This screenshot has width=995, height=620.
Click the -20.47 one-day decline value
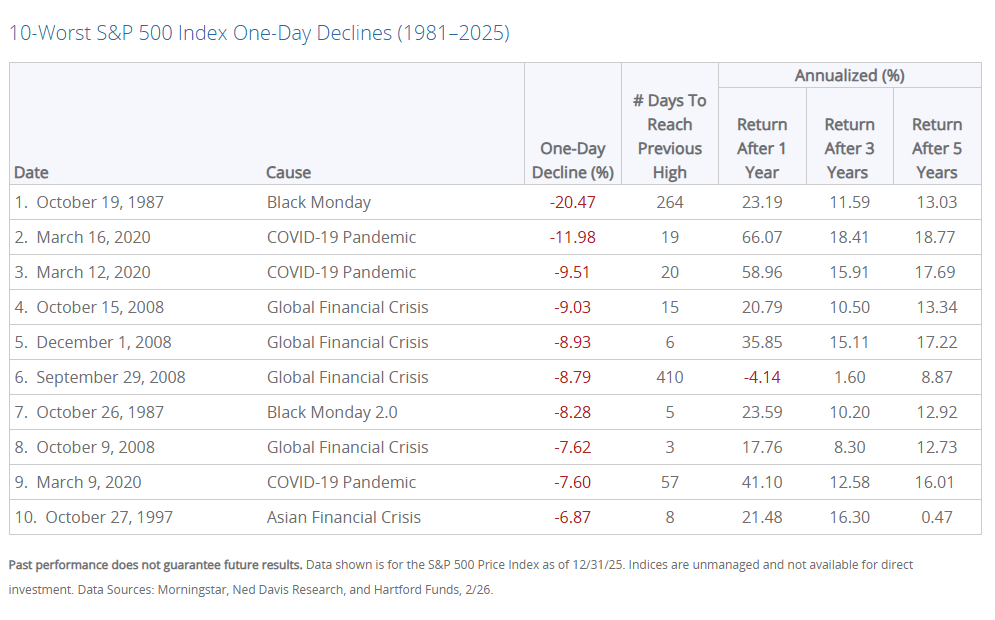(572, 202)
